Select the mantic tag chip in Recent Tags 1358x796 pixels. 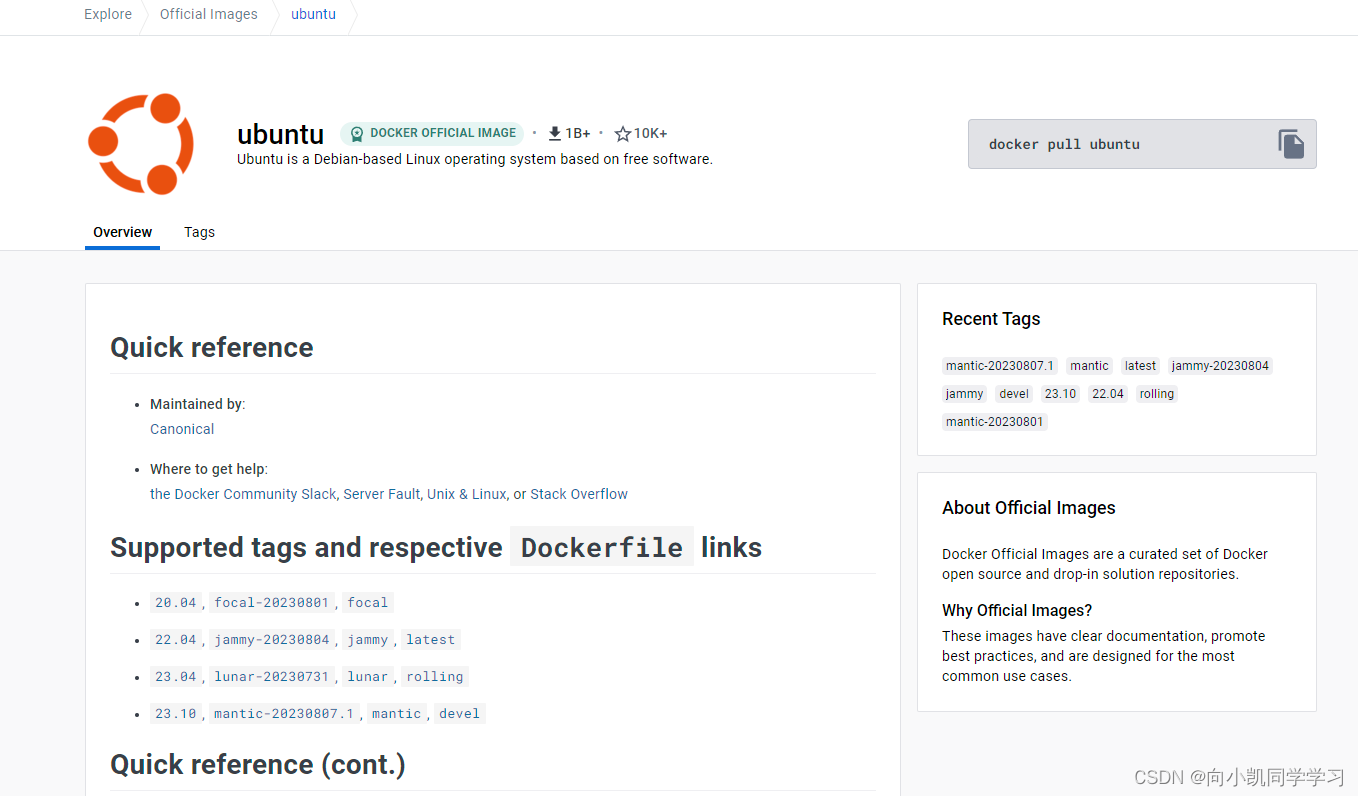click(x=1089, y=365)
